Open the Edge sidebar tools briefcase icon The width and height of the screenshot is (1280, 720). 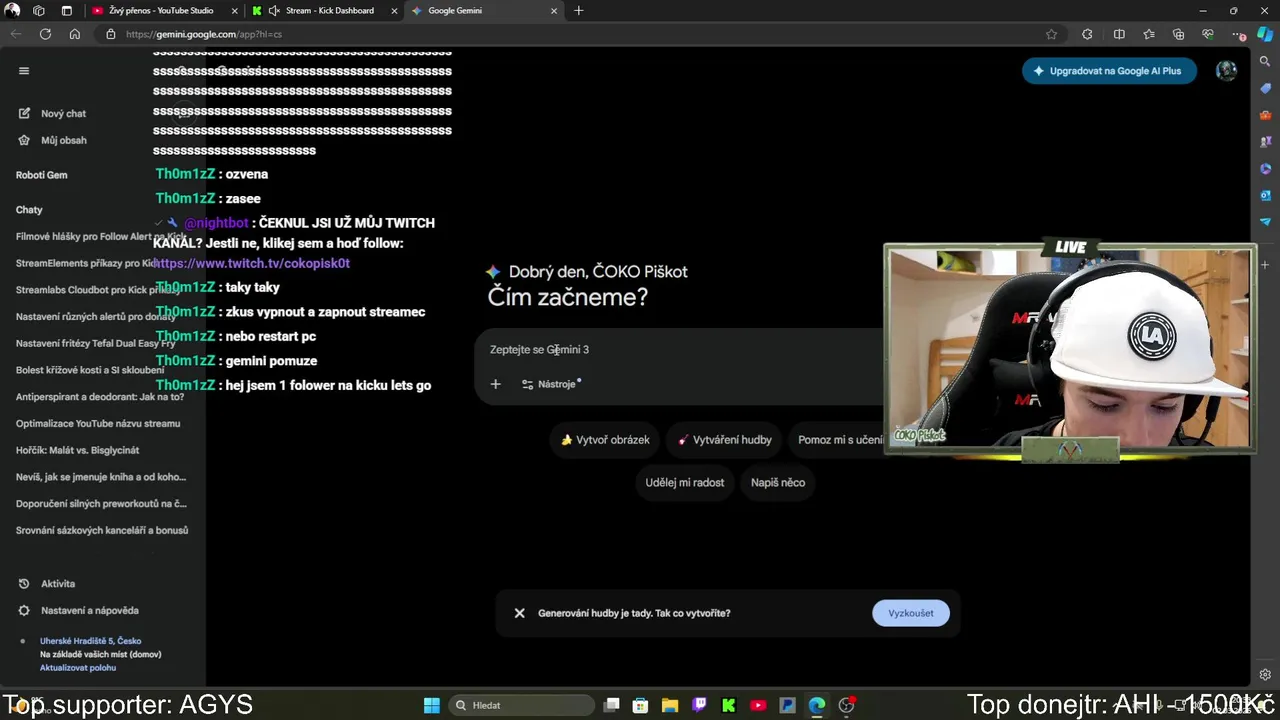pos(1265,115)
